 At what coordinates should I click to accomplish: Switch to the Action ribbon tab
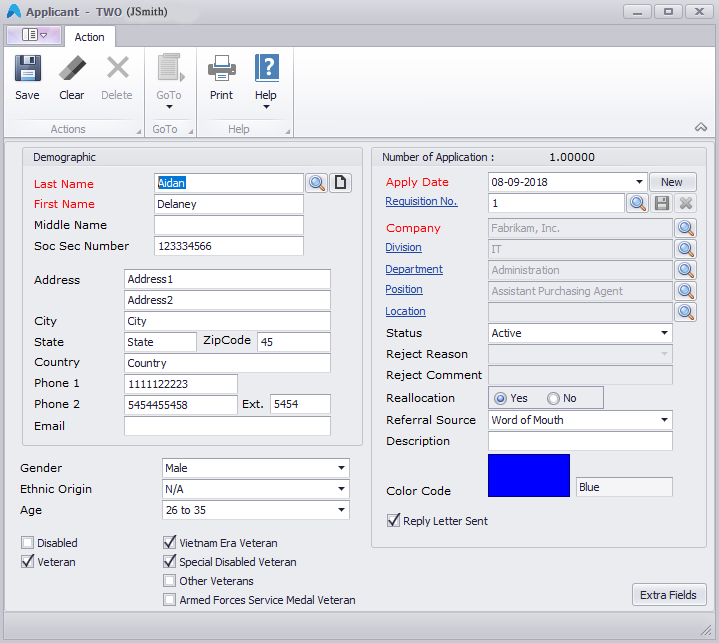pyautogui.click(x=89, y=37)
